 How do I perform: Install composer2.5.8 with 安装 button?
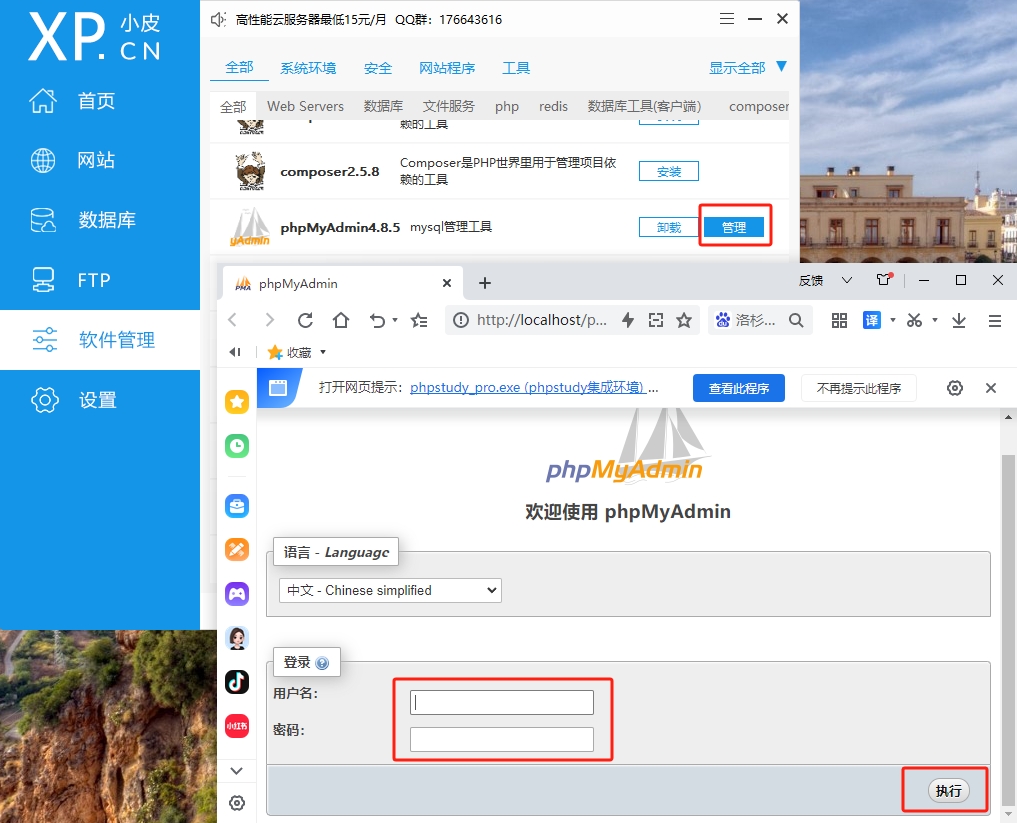669,171
